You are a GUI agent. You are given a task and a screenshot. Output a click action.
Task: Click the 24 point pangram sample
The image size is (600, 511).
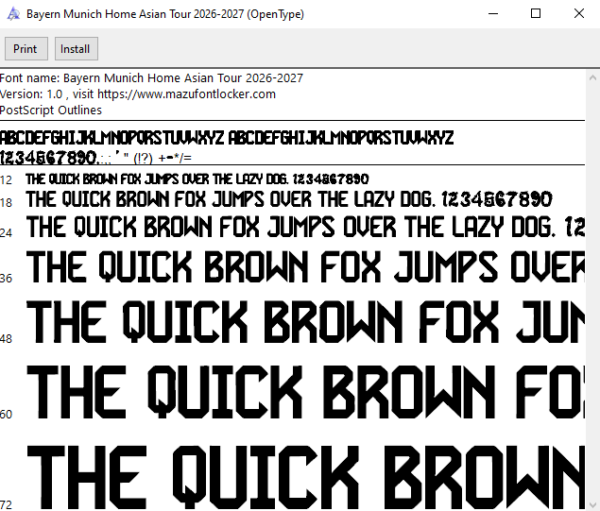pos(305,227)
